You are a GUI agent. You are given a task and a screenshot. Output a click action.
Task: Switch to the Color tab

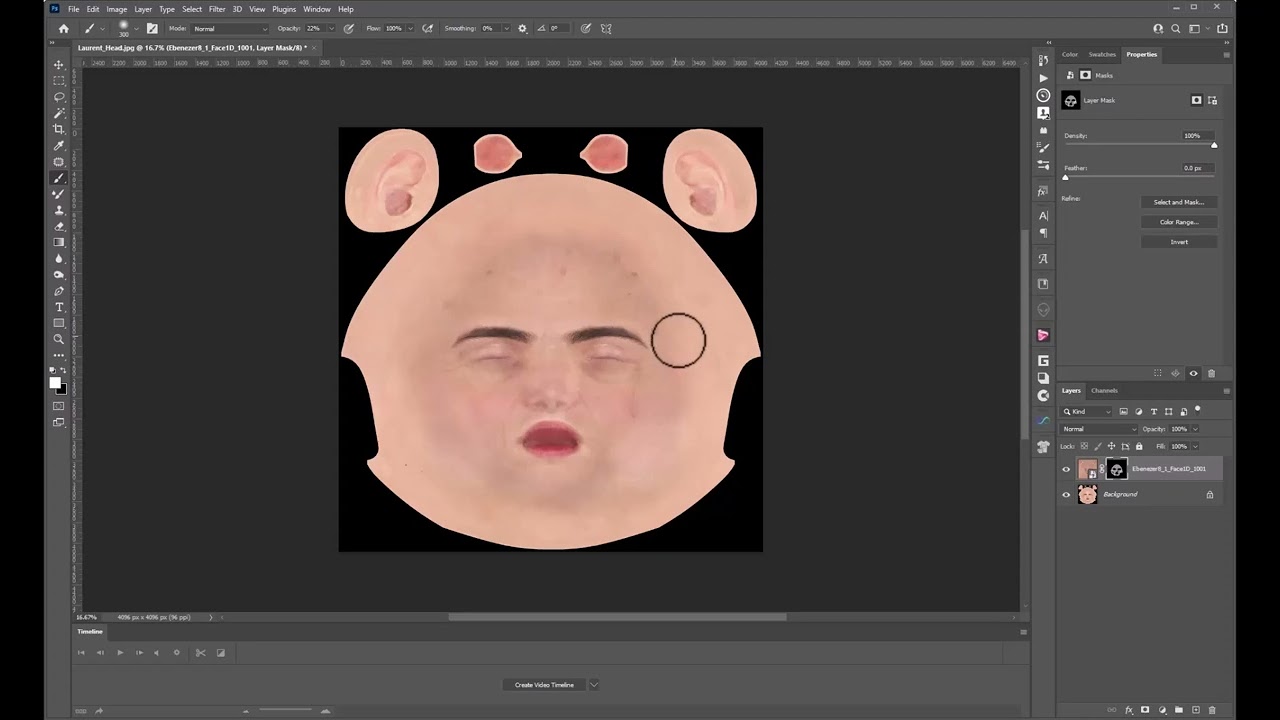point(1070,54)
